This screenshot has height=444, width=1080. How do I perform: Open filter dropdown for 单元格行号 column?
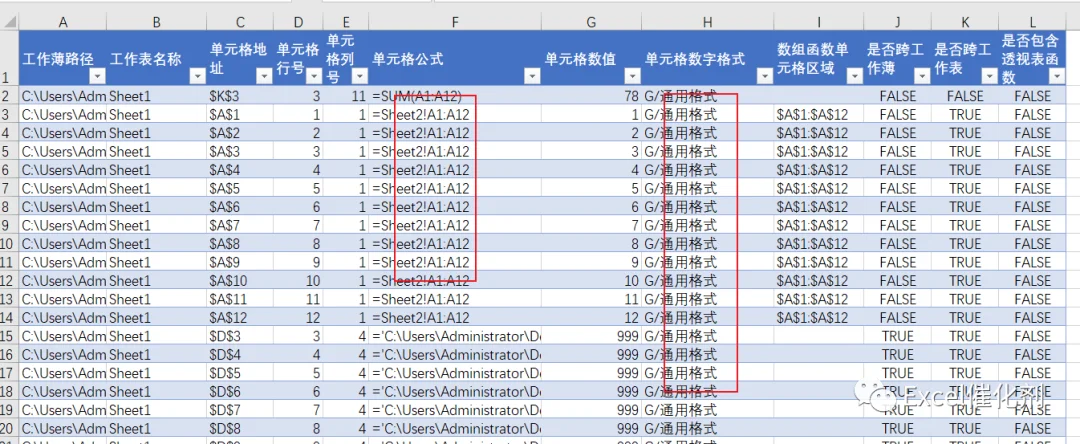pyautogui.click(x=313, y=76)
